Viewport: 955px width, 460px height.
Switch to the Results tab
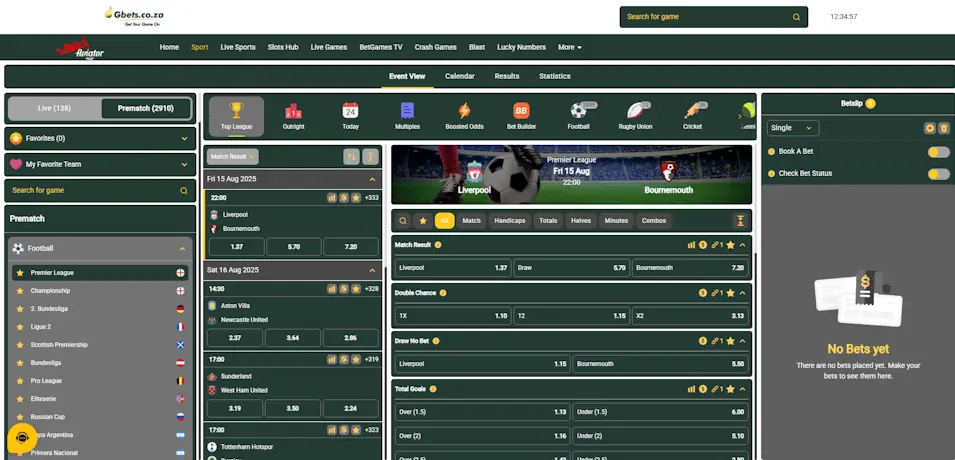tap(507, 76)
